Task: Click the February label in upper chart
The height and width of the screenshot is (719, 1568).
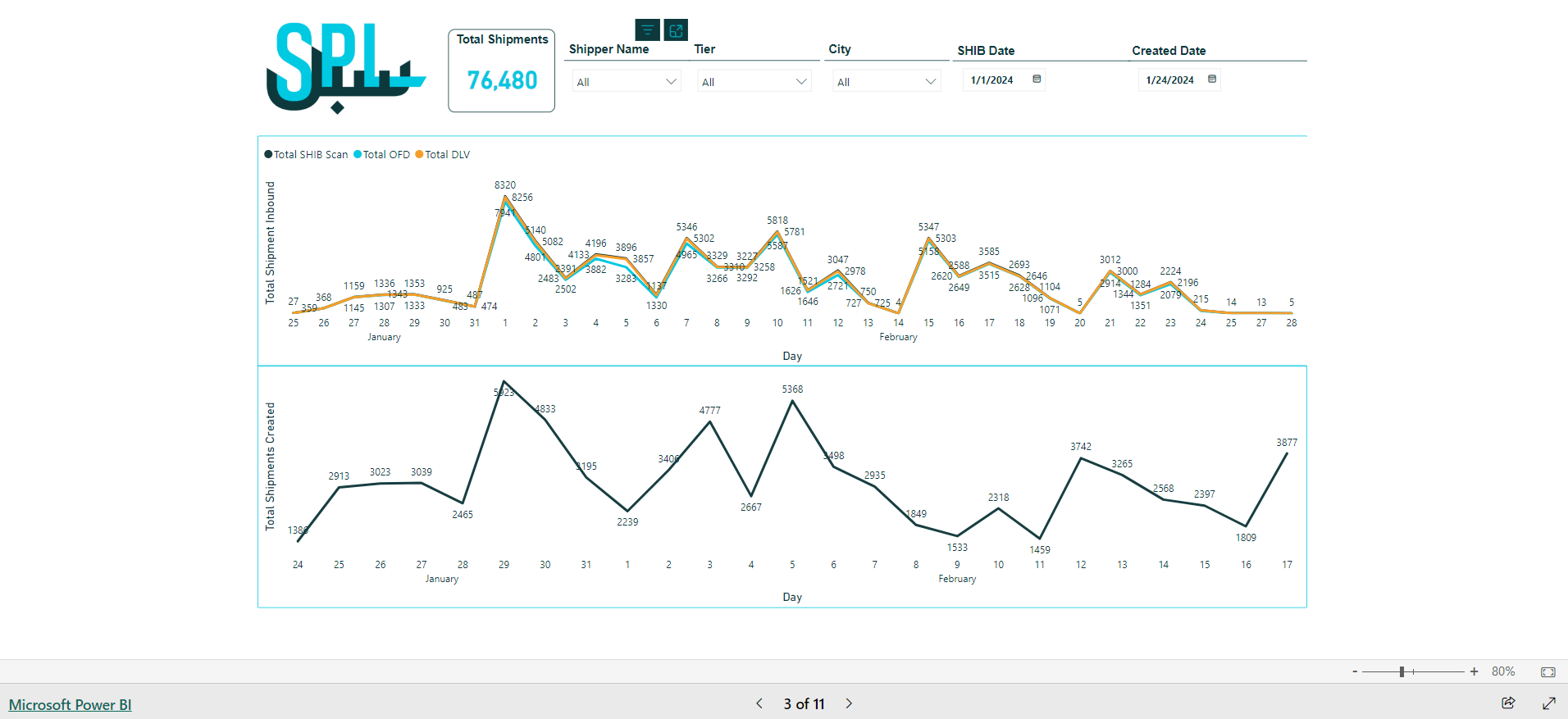Action: coord(898,337)
